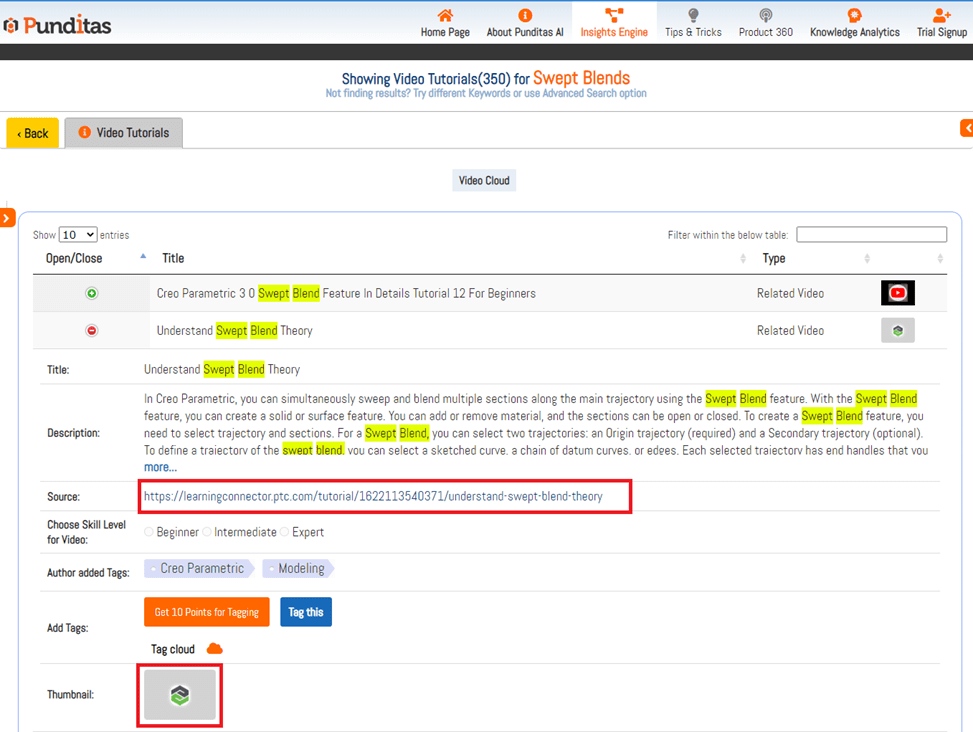Click the Trial Signup user icon
The width and height of the screenshot is (973, 732).
tap(941, 15)
